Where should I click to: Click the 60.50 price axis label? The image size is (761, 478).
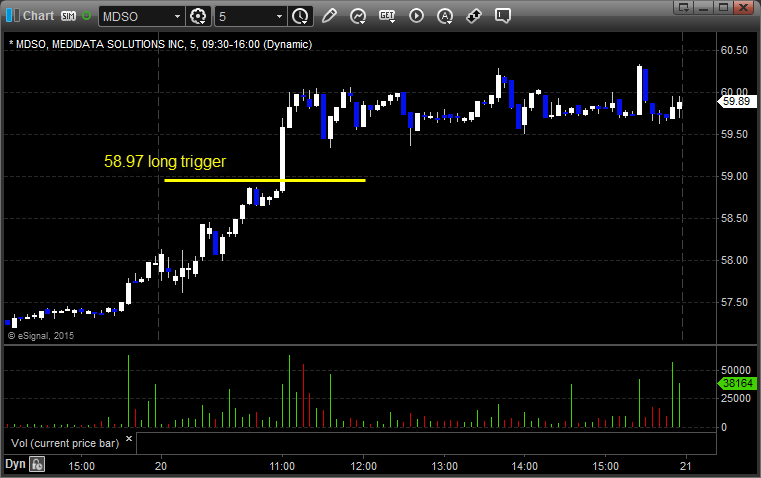tap(734, 50)
